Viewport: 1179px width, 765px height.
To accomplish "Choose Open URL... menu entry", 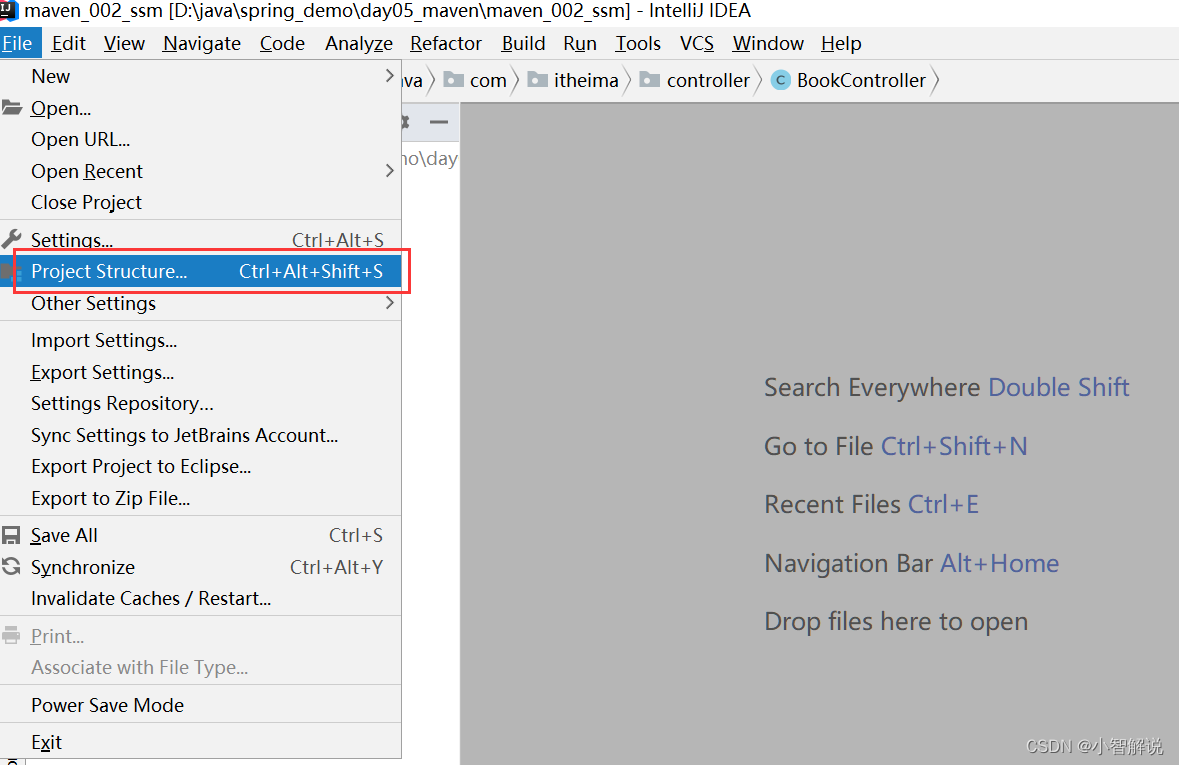I will (201, 139).
